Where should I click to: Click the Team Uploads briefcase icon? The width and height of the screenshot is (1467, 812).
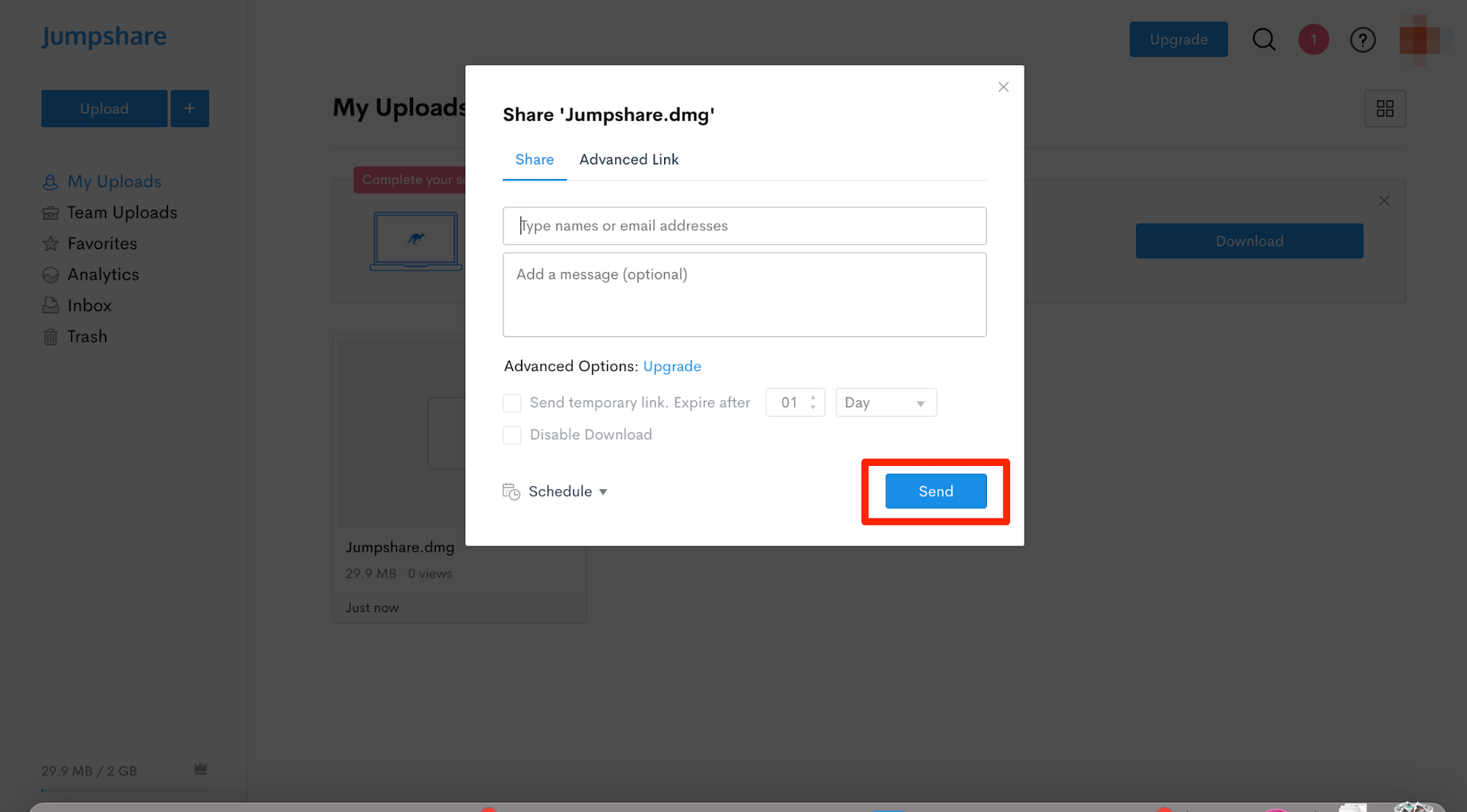[50, 213]
